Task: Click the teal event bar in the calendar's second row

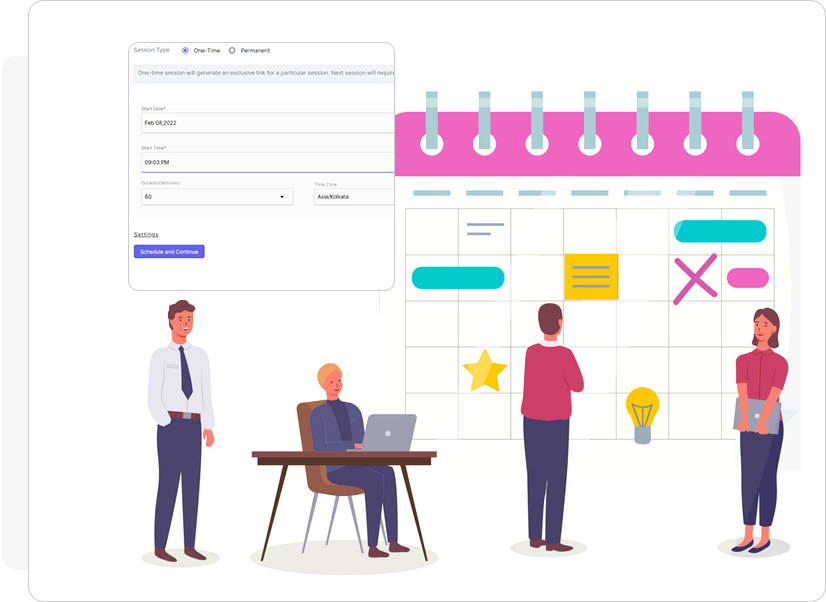Action: [458, 278]
